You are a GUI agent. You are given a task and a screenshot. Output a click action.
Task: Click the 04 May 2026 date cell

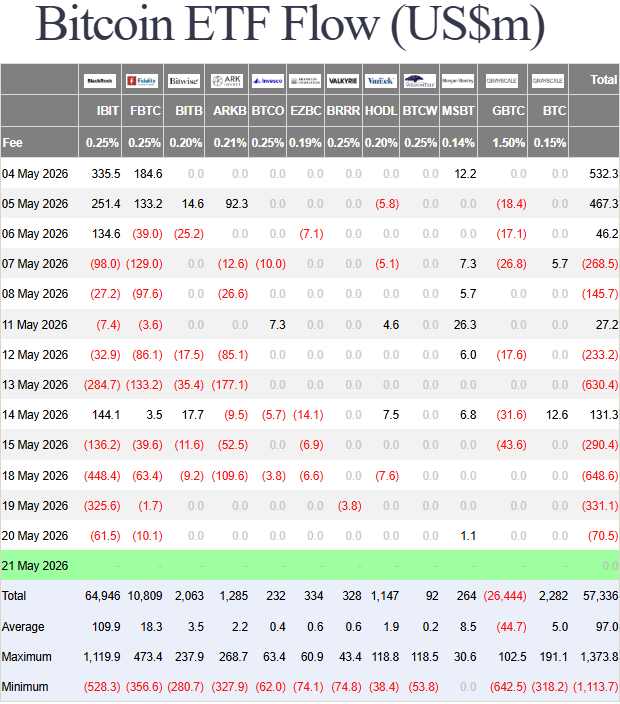tap(35, 174)
